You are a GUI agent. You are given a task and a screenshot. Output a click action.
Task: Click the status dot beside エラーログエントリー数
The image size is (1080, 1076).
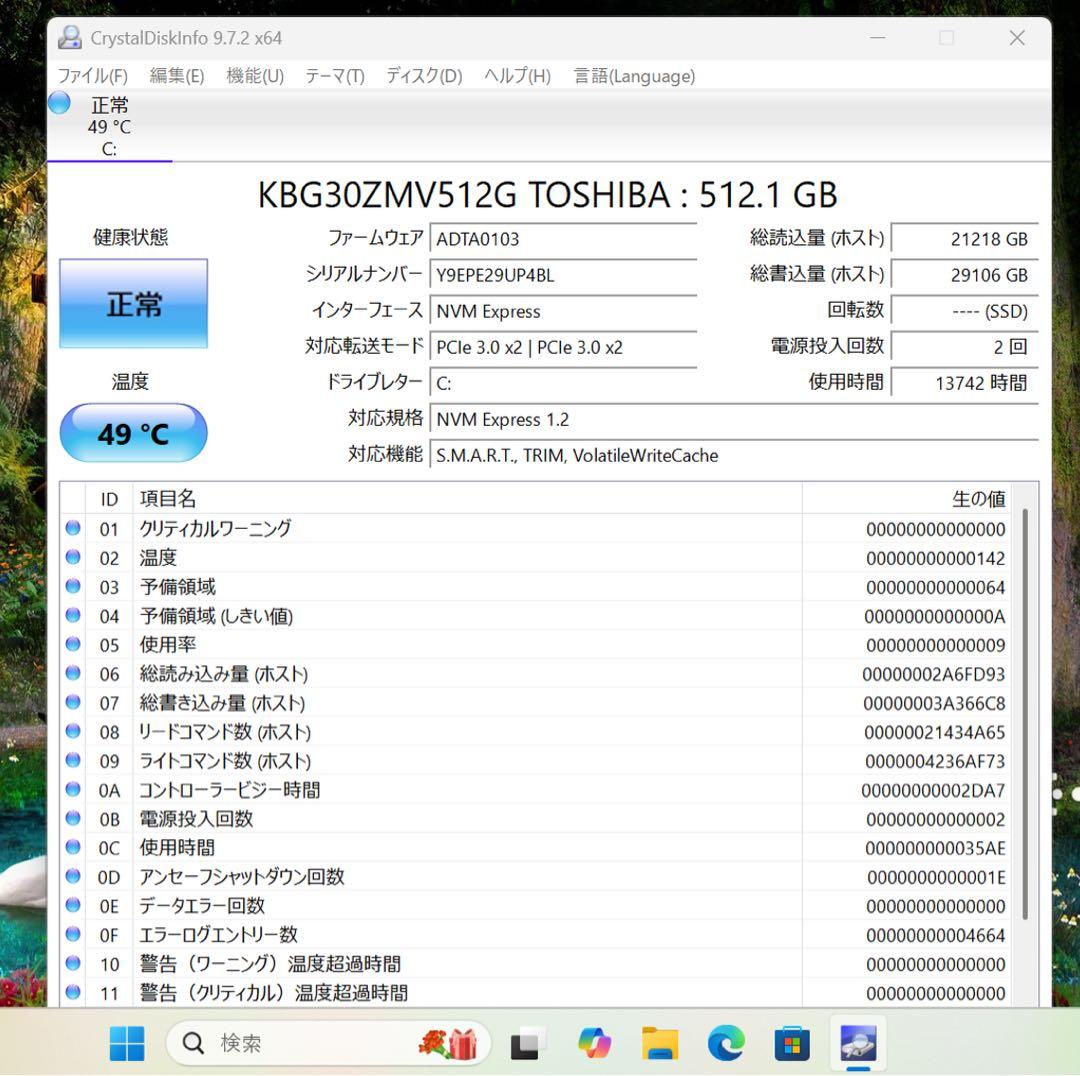click(x=73, y=934)
